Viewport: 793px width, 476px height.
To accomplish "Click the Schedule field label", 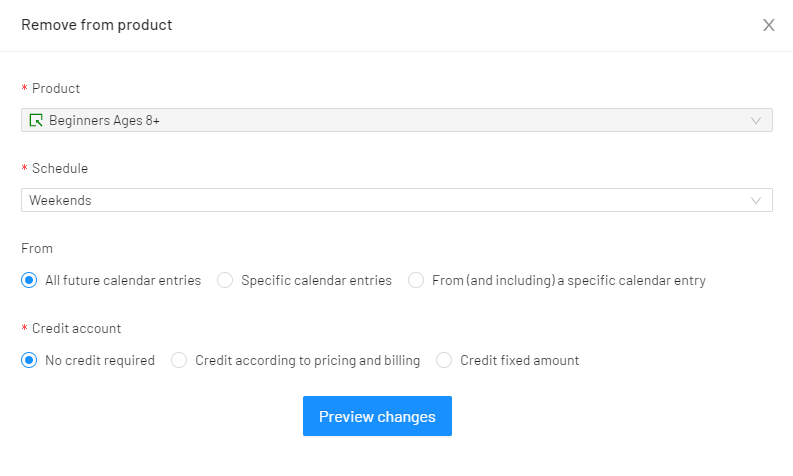I will [60, 168].
